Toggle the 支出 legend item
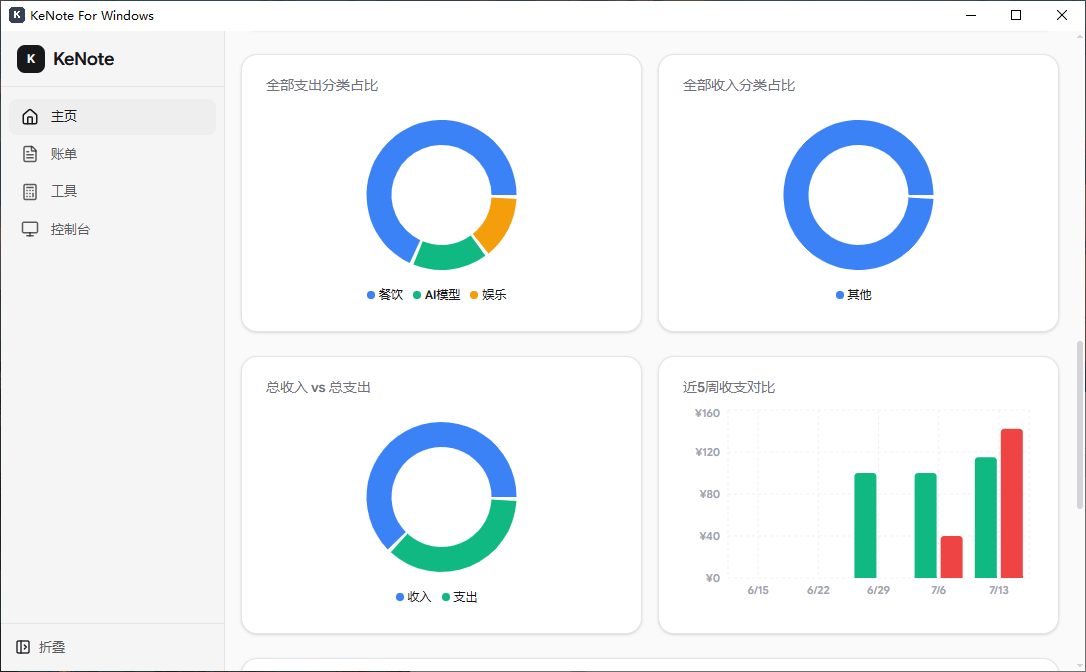Image resolution: width=1086 pixels, height=672 pixels. [x=460, y=596]
